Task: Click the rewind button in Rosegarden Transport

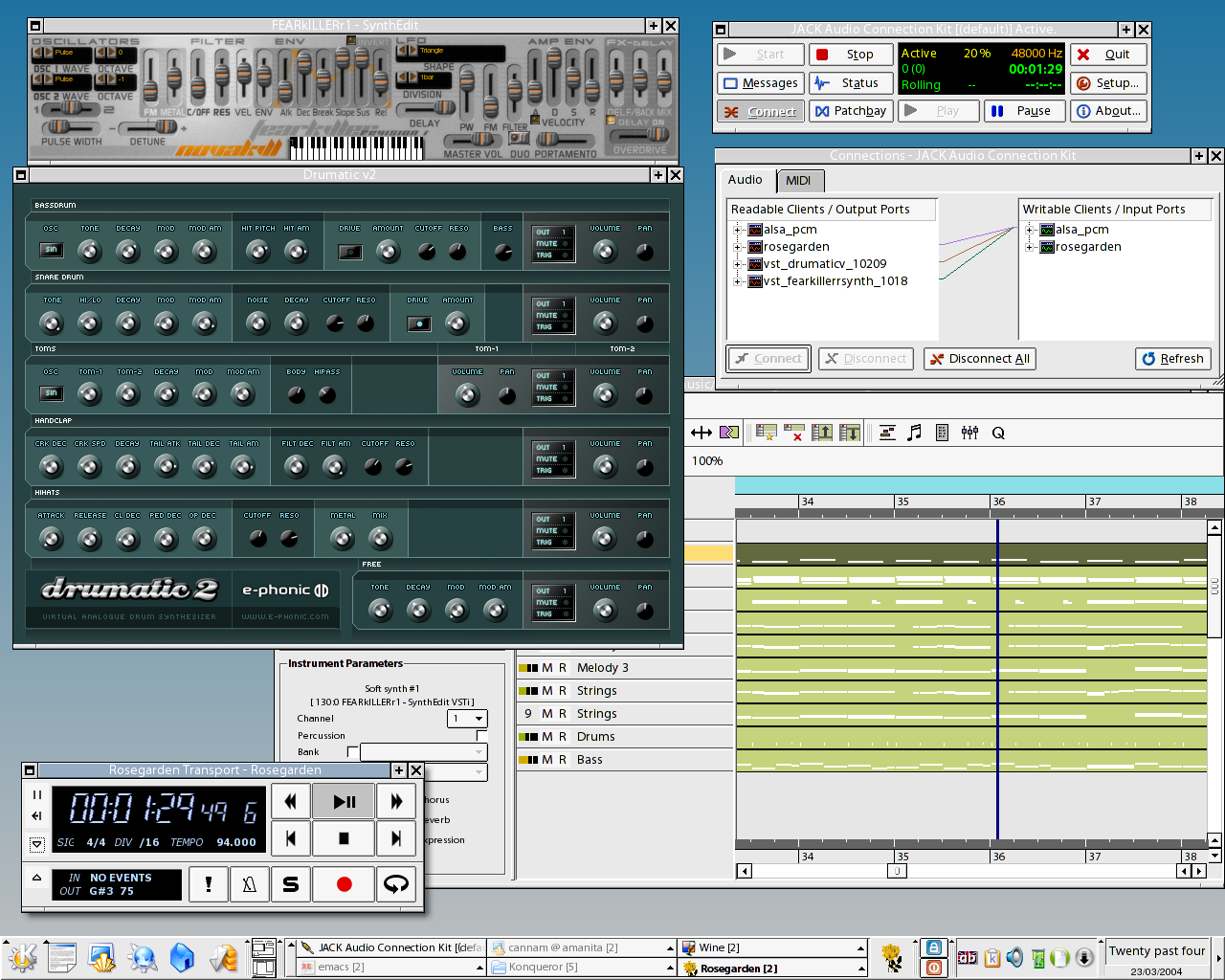Action: tap(291, 802)
